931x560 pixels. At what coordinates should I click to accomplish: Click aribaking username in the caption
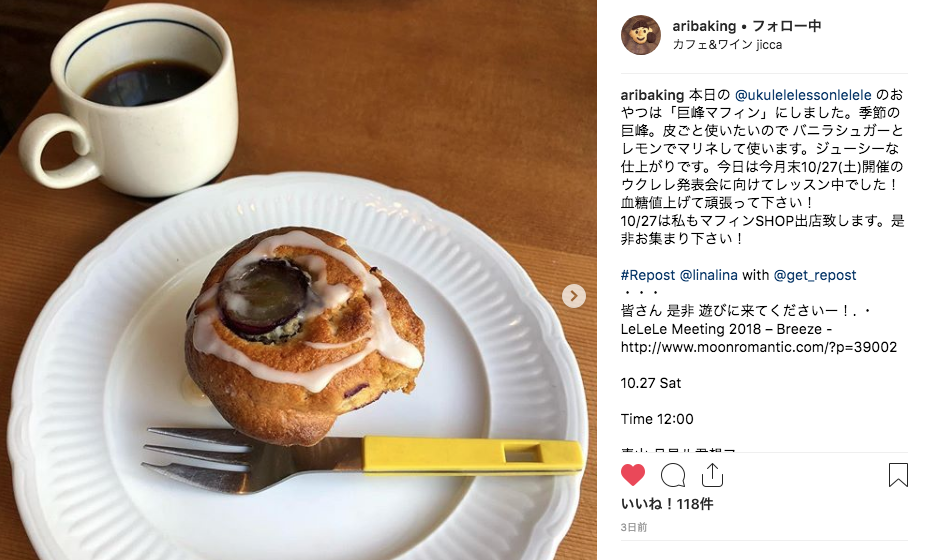pos(652,95)
